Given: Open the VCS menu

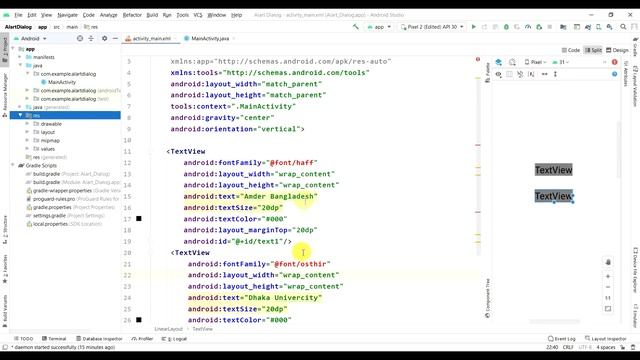Looking at the screenshot, I should pos(198,15).
